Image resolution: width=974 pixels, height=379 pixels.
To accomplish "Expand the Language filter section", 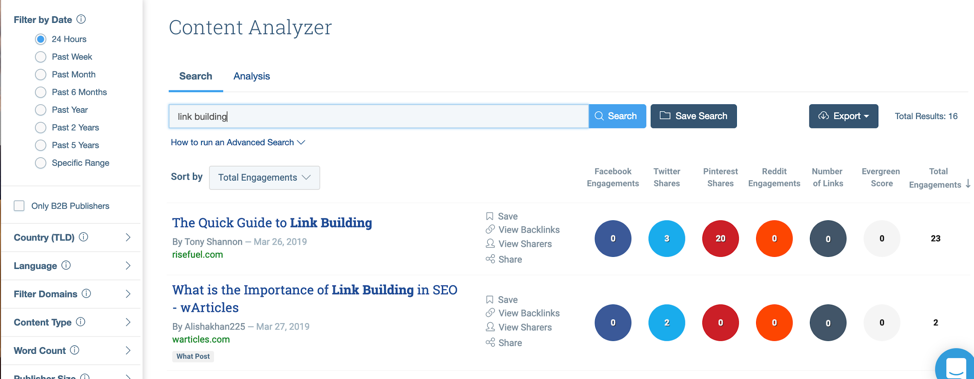I will click(72, 266).
